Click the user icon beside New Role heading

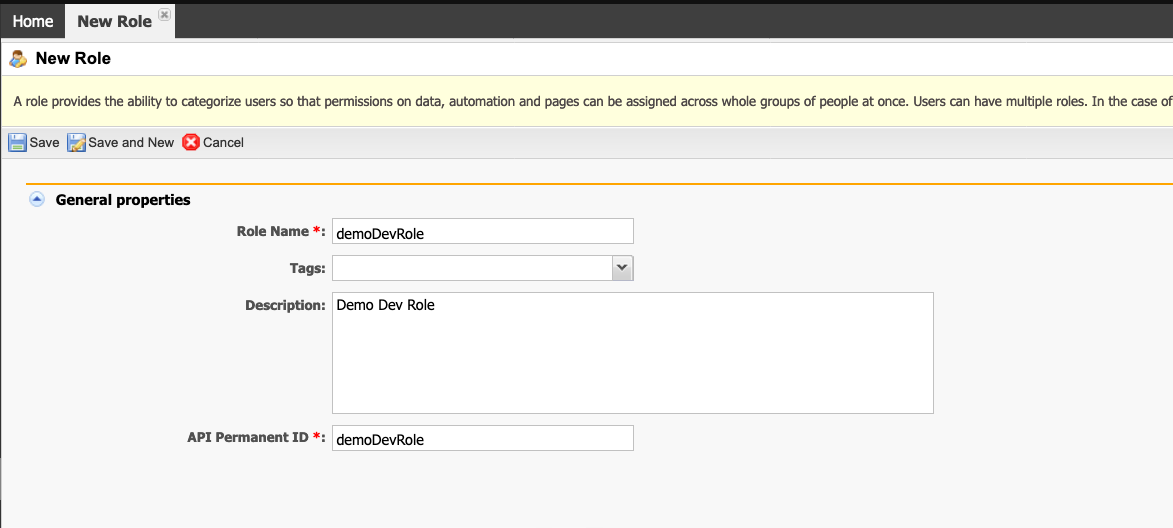pyautogui.click(x=18, y=58)
